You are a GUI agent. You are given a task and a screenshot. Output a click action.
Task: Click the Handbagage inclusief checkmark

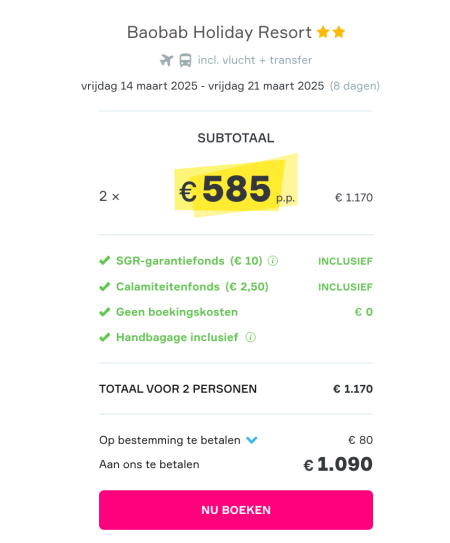105,337
